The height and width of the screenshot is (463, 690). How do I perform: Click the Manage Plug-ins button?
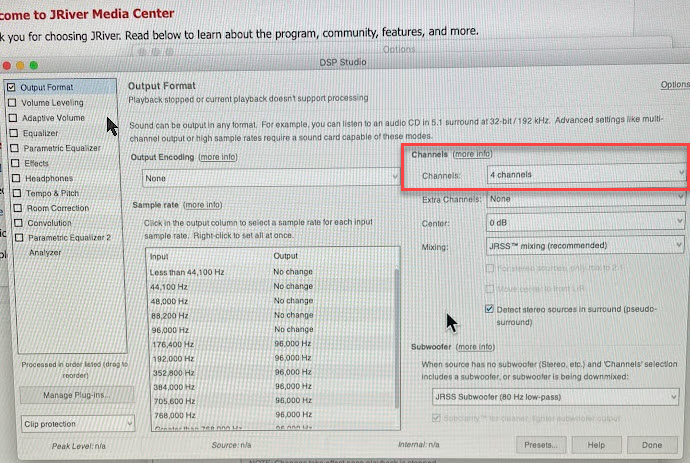[x=77, y=395]
